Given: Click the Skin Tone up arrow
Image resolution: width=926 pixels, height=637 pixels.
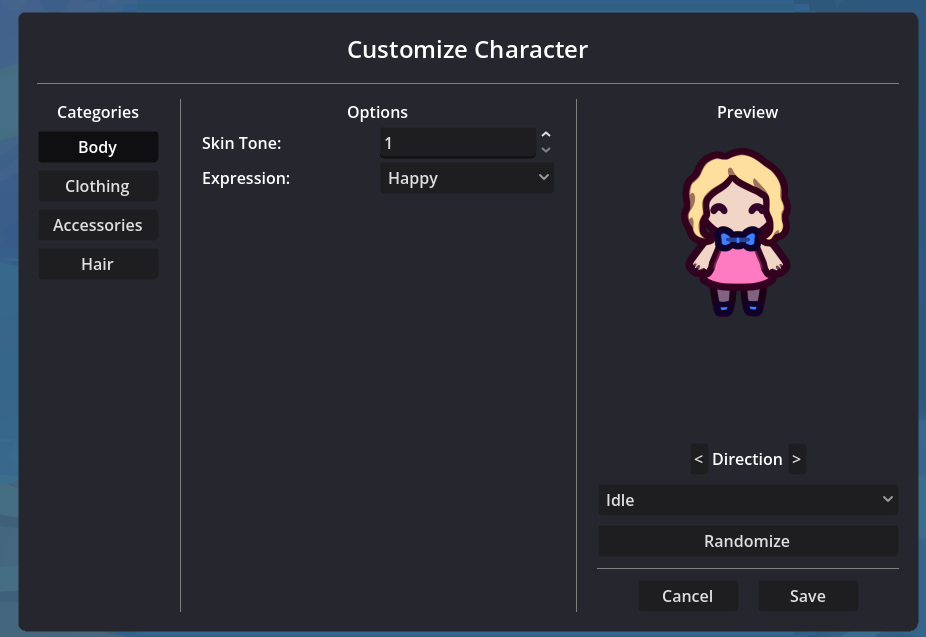Looking at the screenshot, I should 546,133.
